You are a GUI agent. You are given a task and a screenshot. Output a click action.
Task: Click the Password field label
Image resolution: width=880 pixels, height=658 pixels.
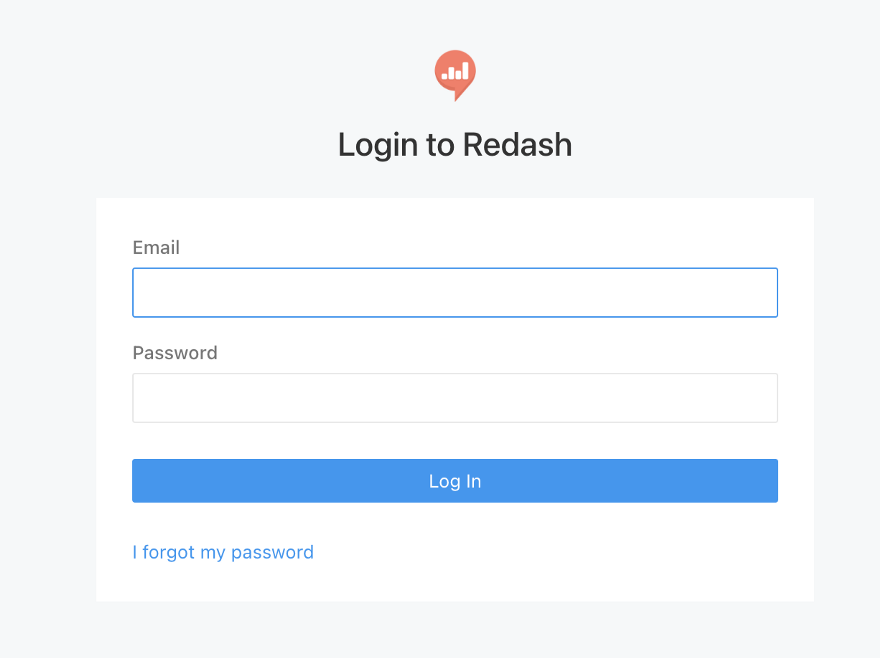(175, 353)
